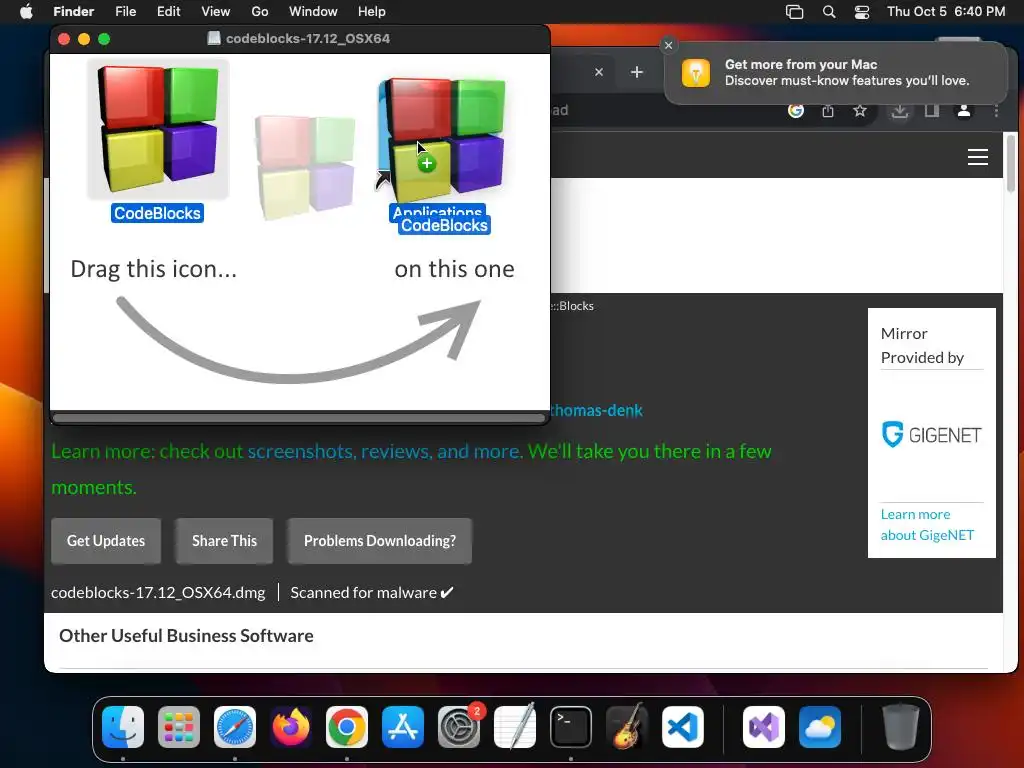This screenshot has height=768, width=1024.
Task: Follow the thomas-denk link
Action: [596, 410]
